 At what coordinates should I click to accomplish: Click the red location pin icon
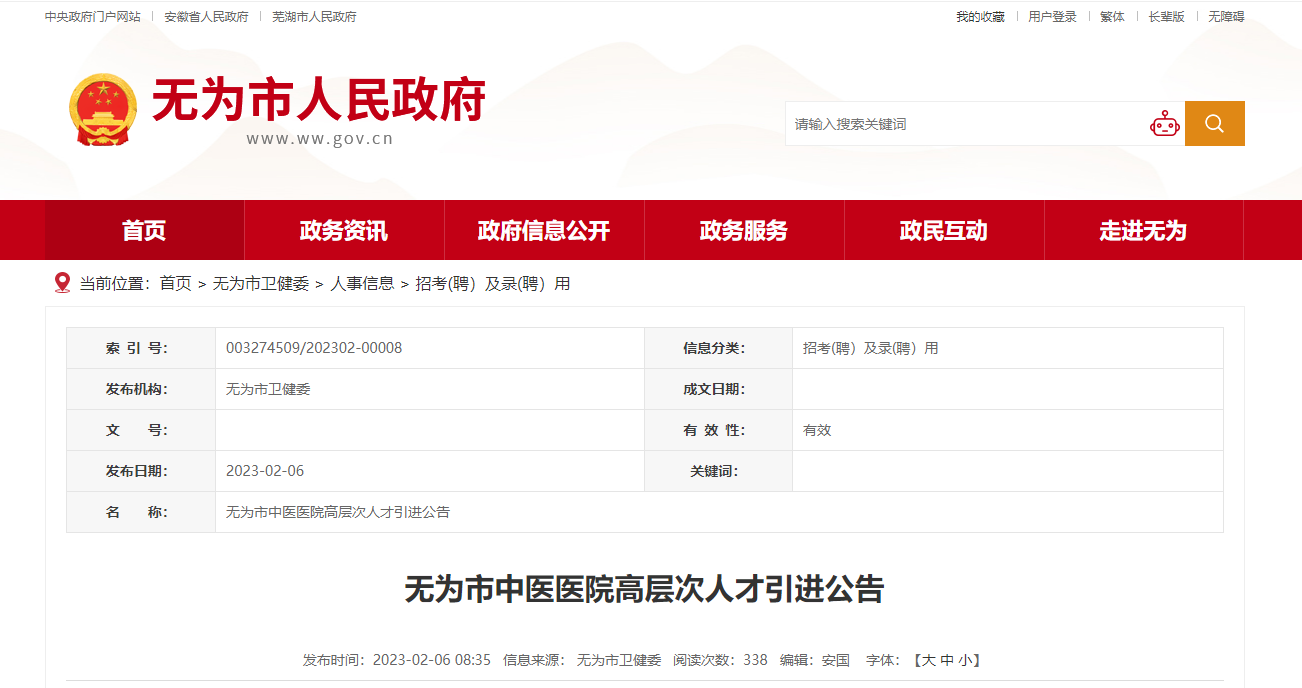[62, 283]
